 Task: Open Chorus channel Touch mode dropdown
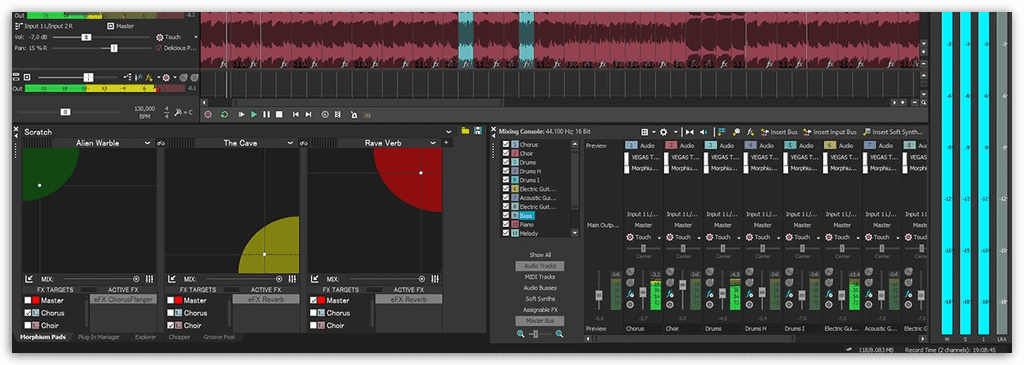pos(659,238)
